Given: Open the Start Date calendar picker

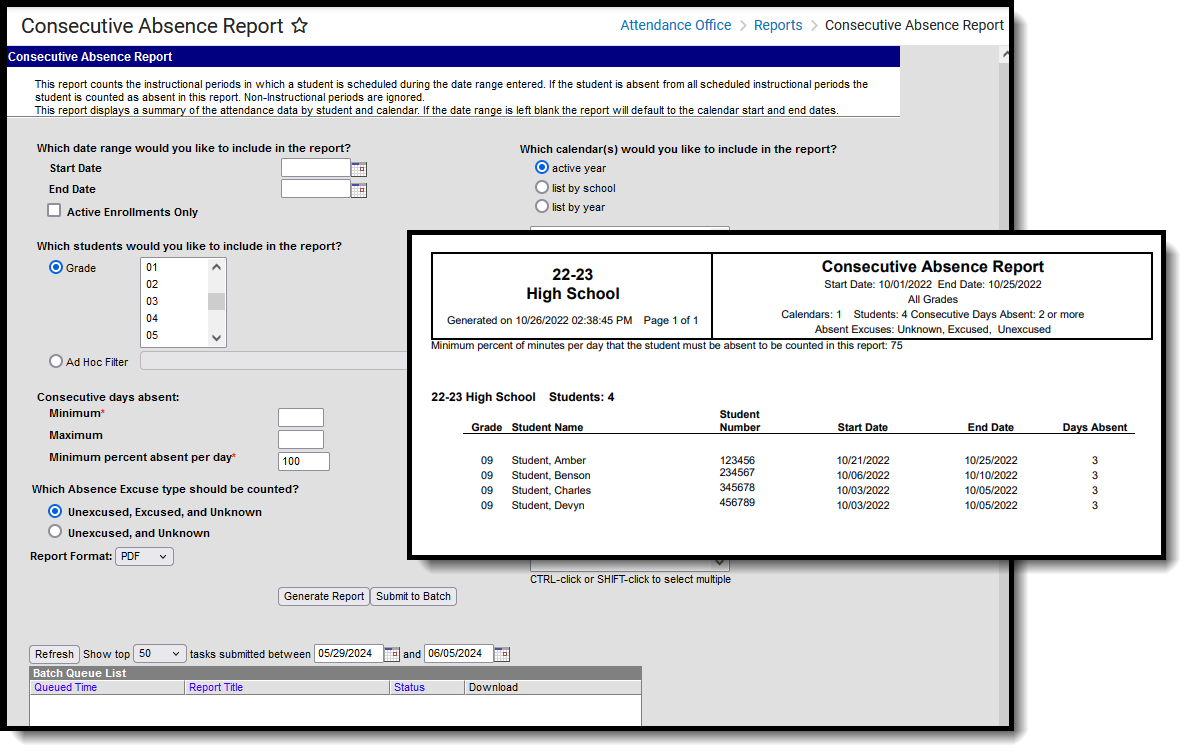Looking at the screenshot, I should tap(359, 169).
